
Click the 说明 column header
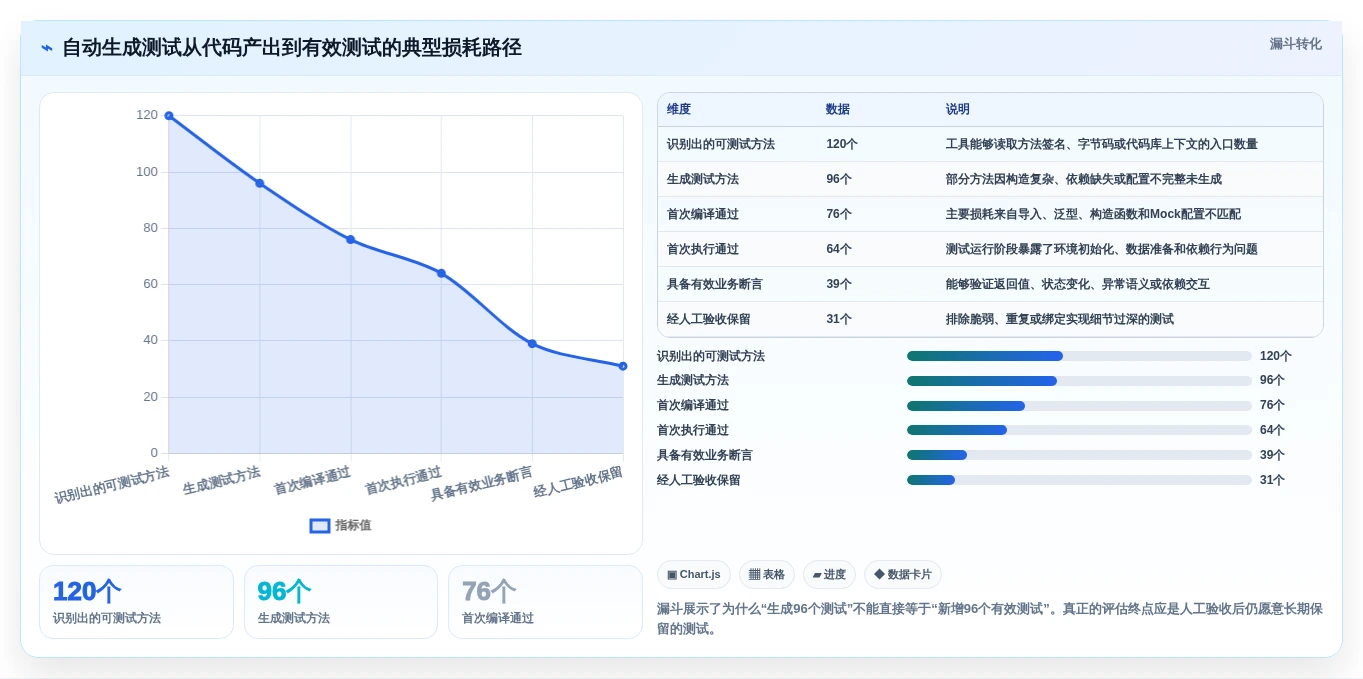[958, 109]
